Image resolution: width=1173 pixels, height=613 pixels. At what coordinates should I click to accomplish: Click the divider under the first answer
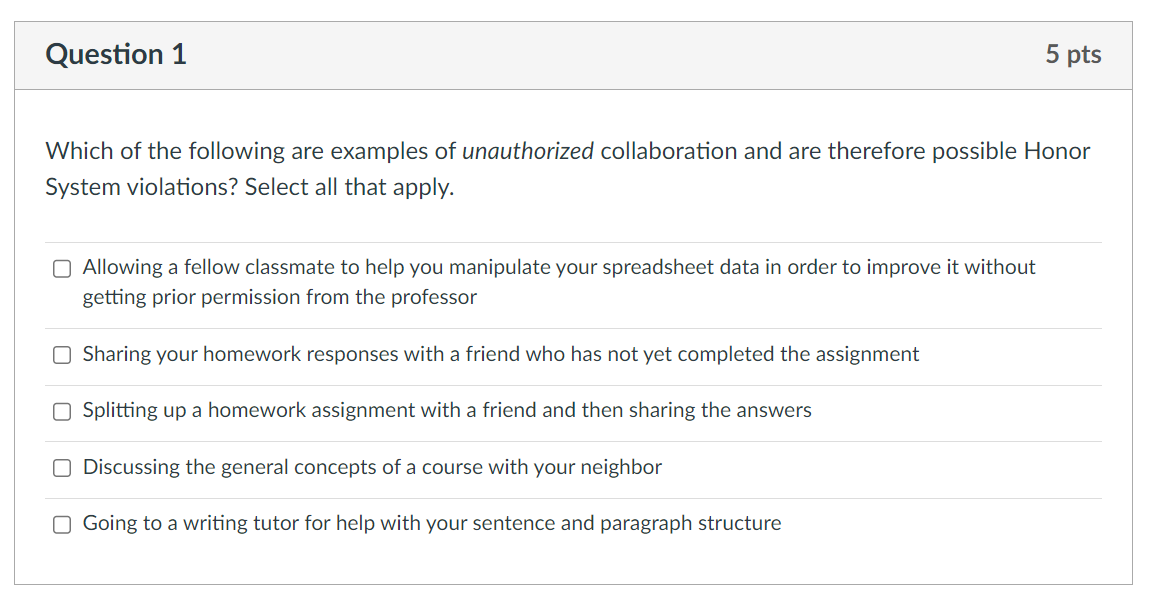tap(575, 326)
